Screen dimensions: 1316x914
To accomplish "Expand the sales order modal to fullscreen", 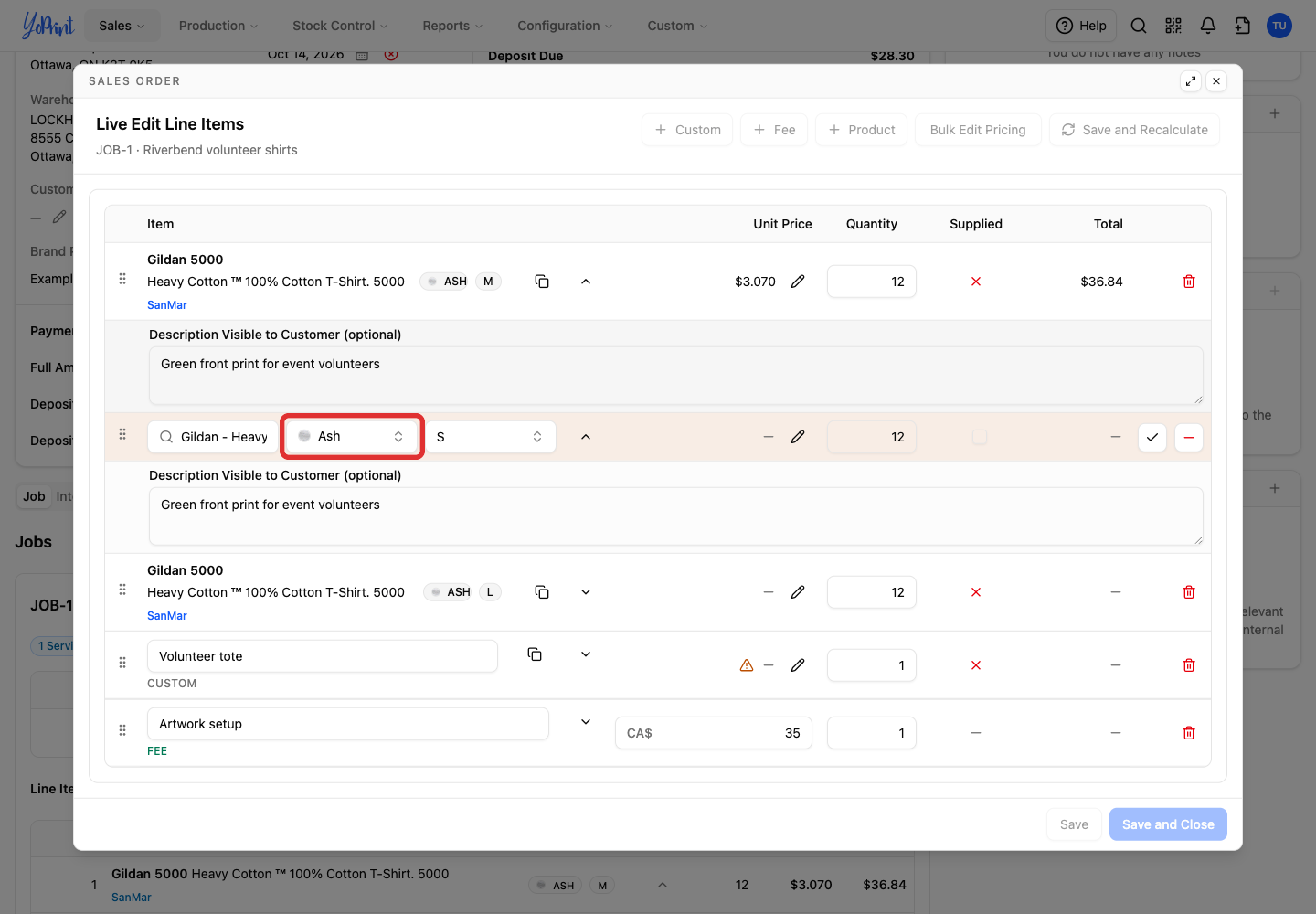I will click(x=1191, y=81).
